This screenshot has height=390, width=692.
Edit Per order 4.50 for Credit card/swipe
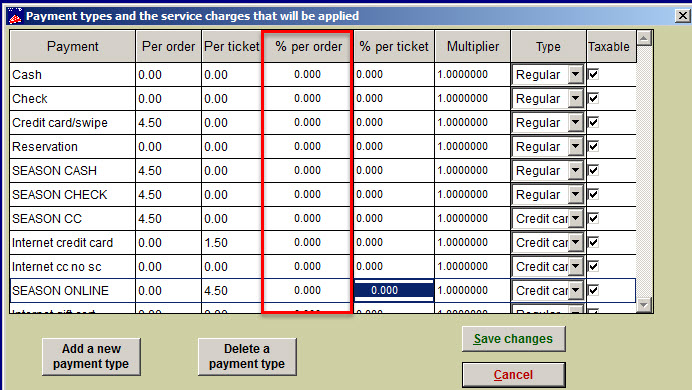(x=168, y=123)
